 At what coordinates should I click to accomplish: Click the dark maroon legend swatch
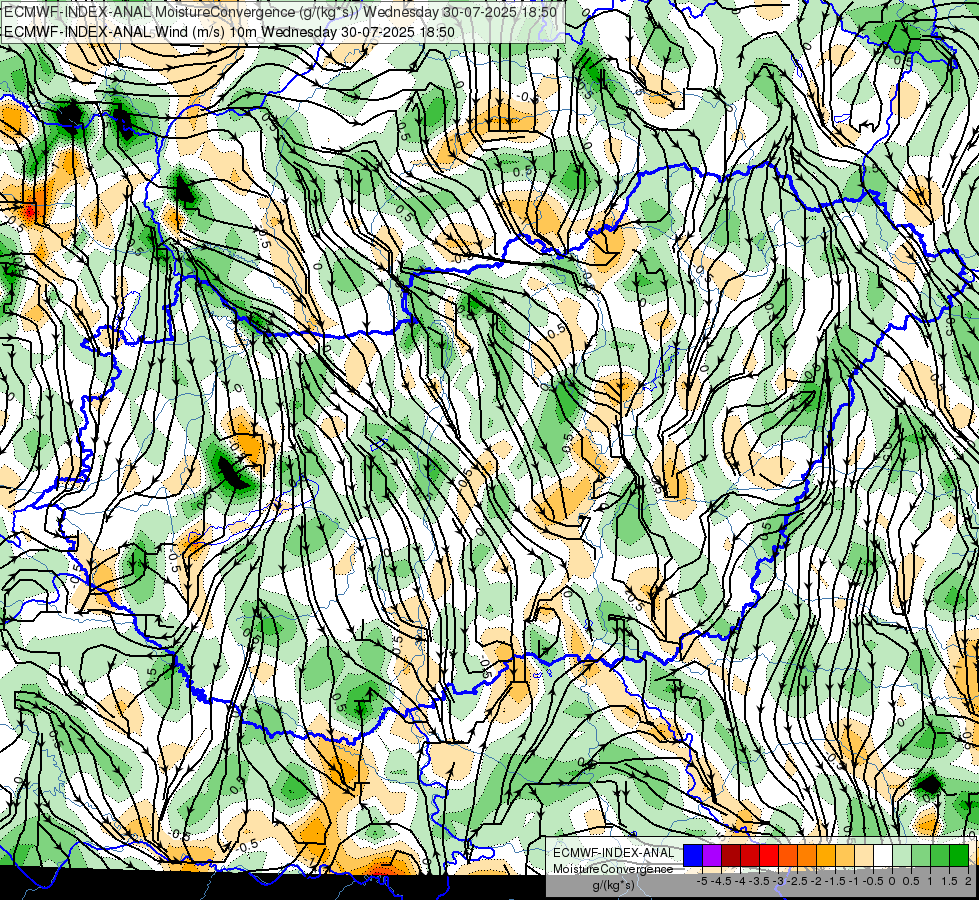(x=731, y=856)
